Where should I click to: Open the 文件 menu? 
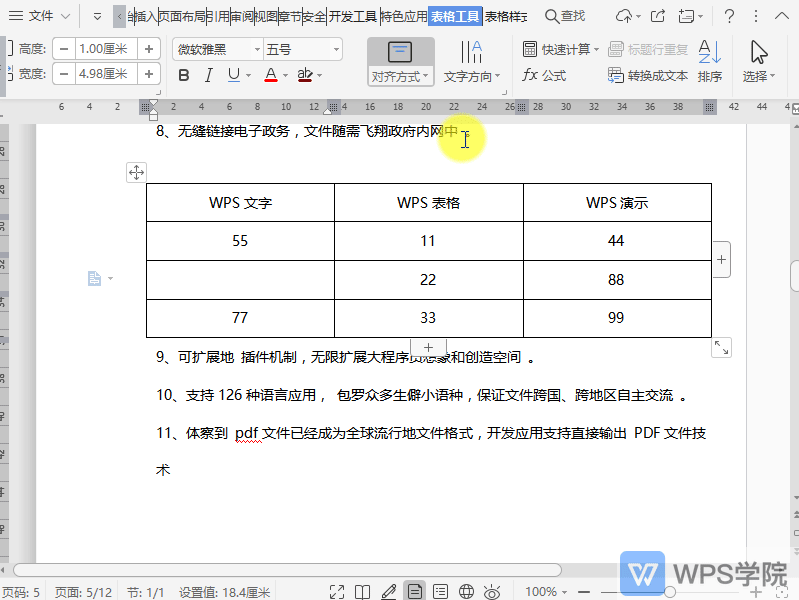[31, 16]
